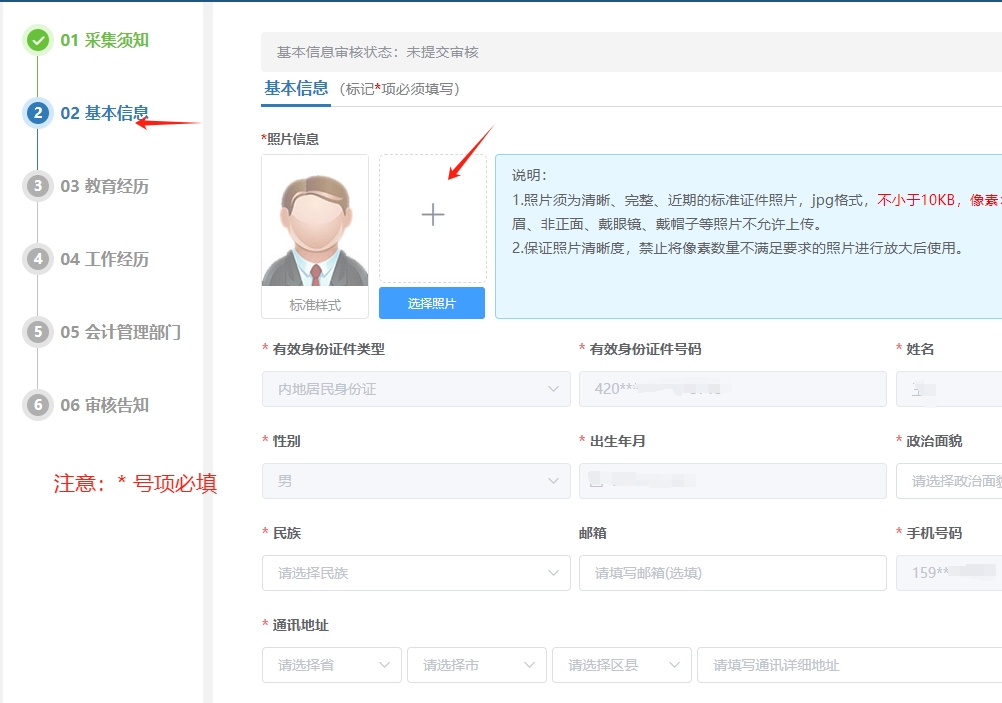Viewport: 1002px width, 703px height.
Task: Expand the 请选择区县 district dropdown
Action: pos(621,665)
